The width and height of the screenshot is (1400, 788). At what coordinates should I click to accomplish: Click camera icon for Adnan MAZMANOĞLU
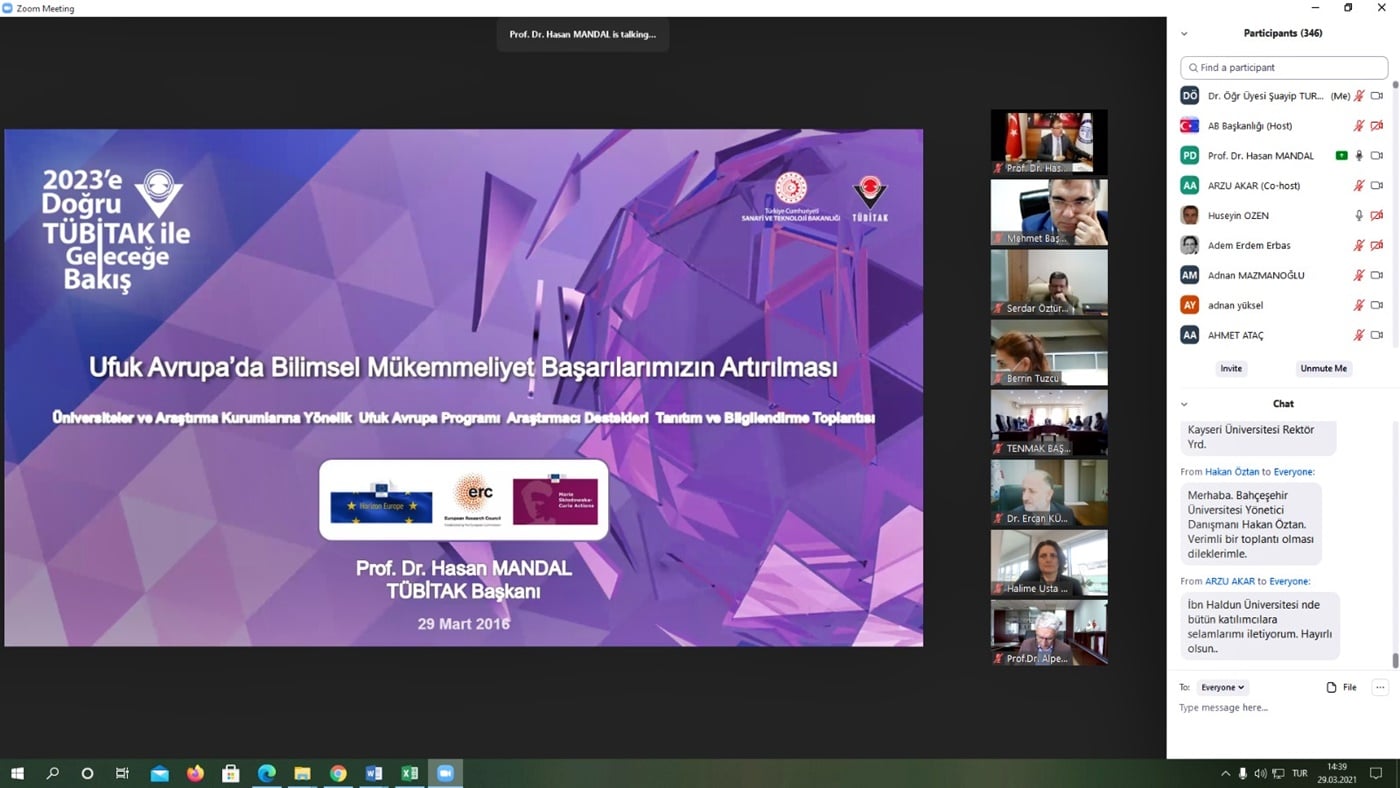[x=1377, y=275]
